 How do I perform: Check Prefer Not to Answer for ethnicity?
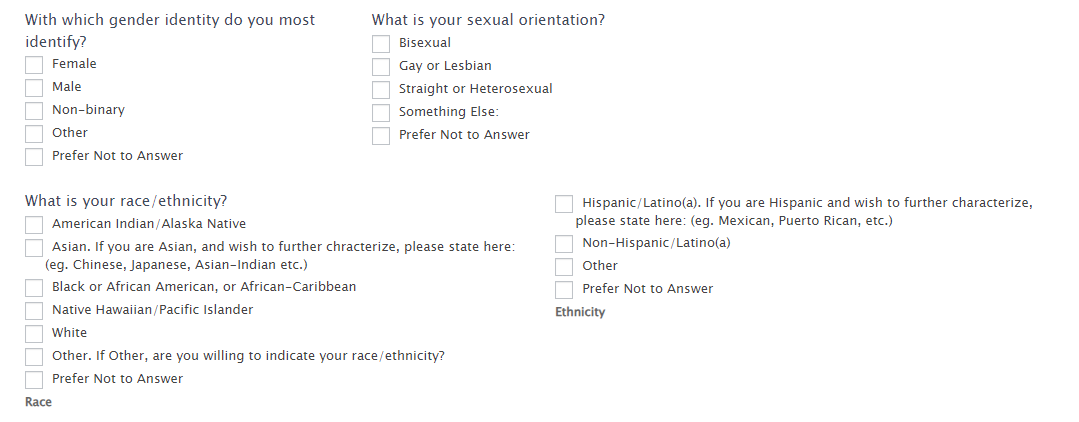tap(564, 290)
